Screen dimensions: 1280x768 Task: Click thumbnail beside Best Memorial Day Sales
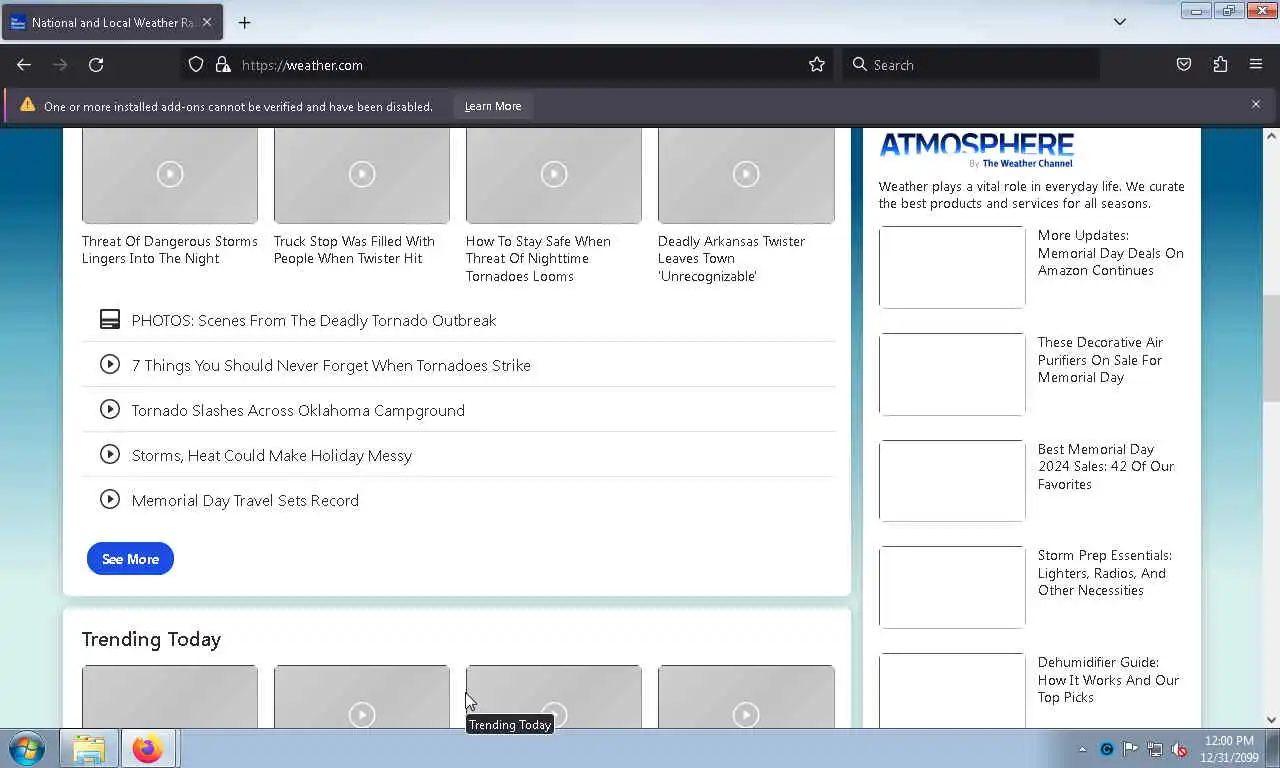952,481
